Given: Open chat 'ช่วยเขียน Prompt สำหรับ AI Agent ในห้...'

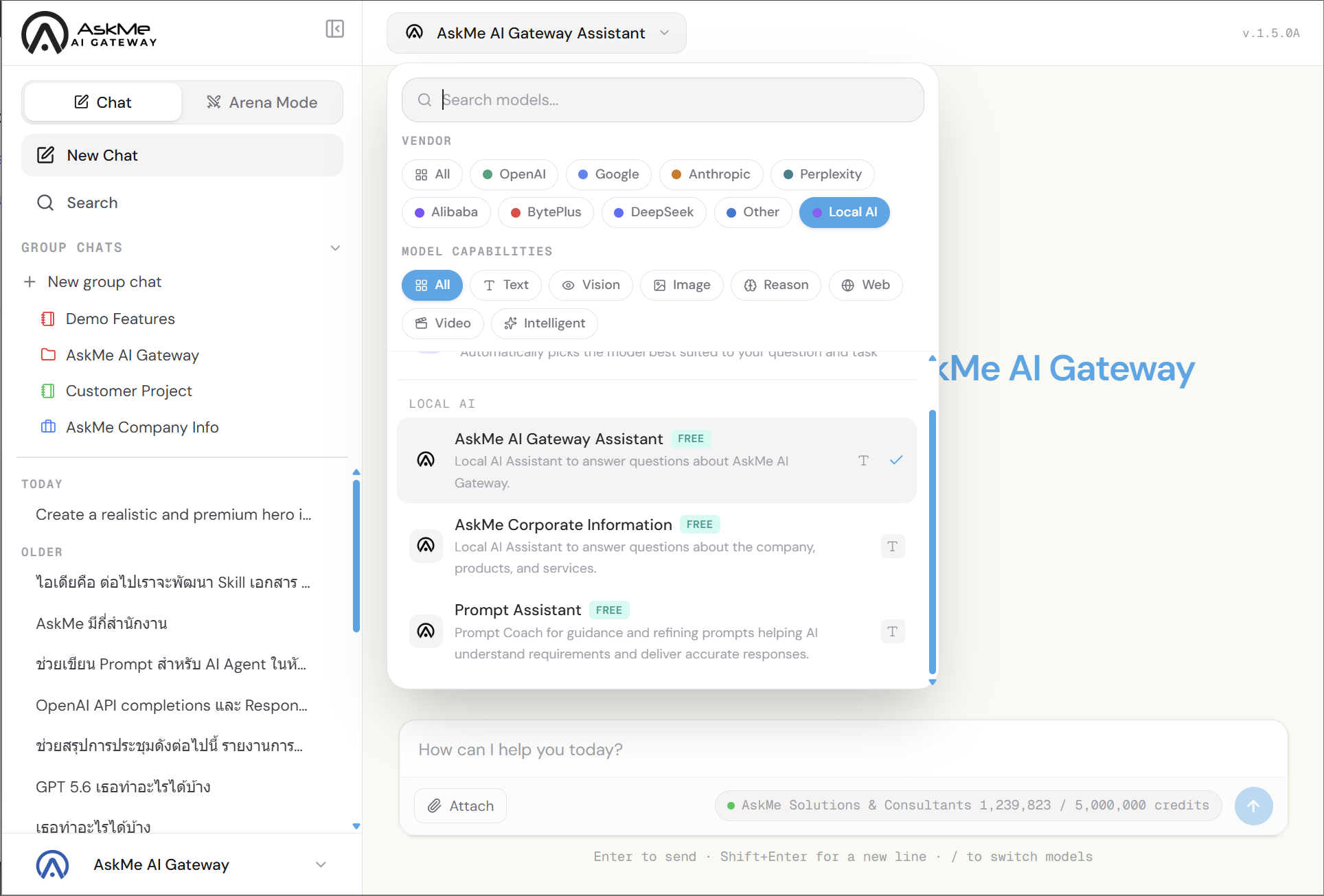Looking at the screenshot, I should tap(171, 664).
